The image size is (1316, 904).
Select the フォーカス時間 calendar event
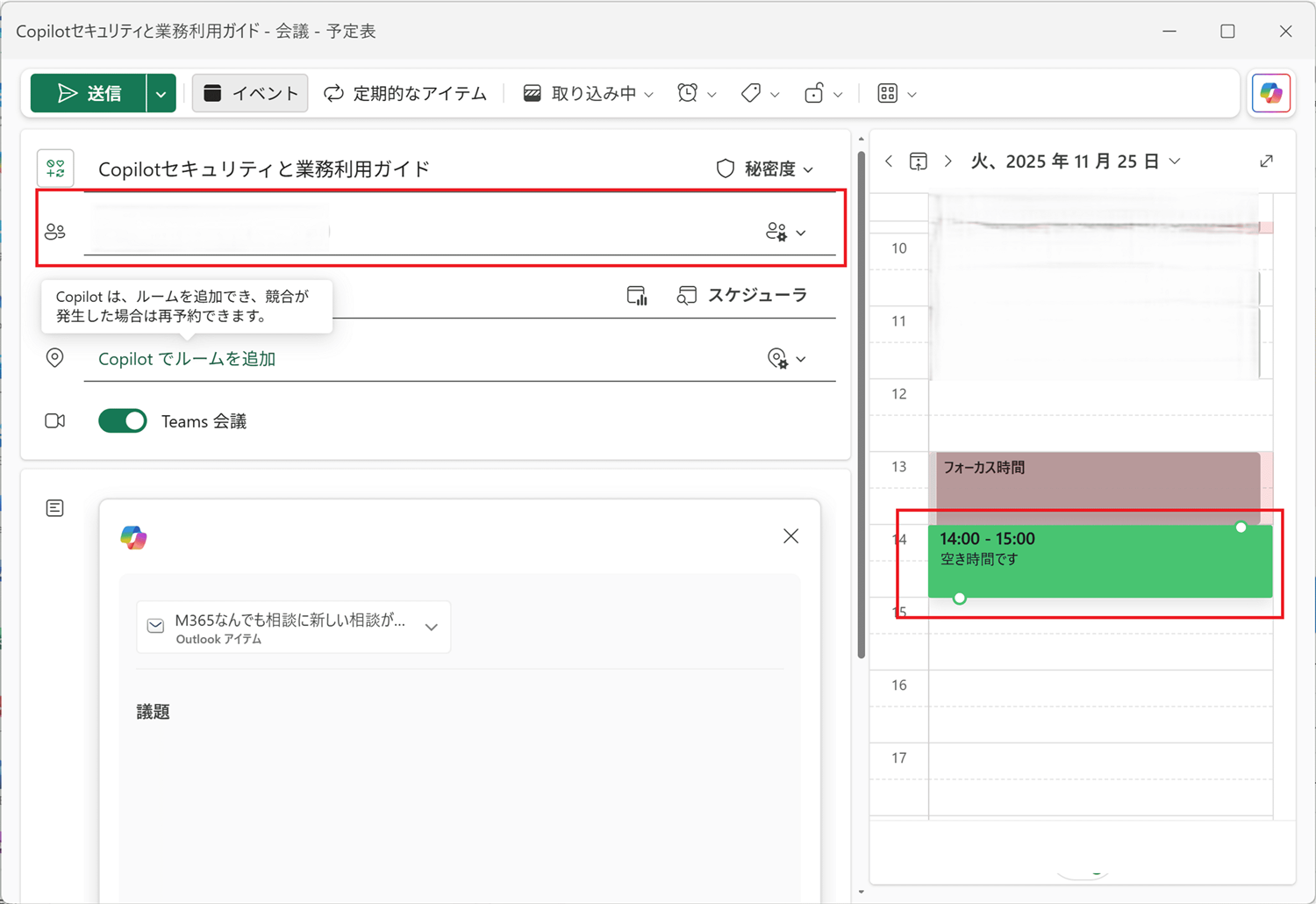coord(1098,488)
